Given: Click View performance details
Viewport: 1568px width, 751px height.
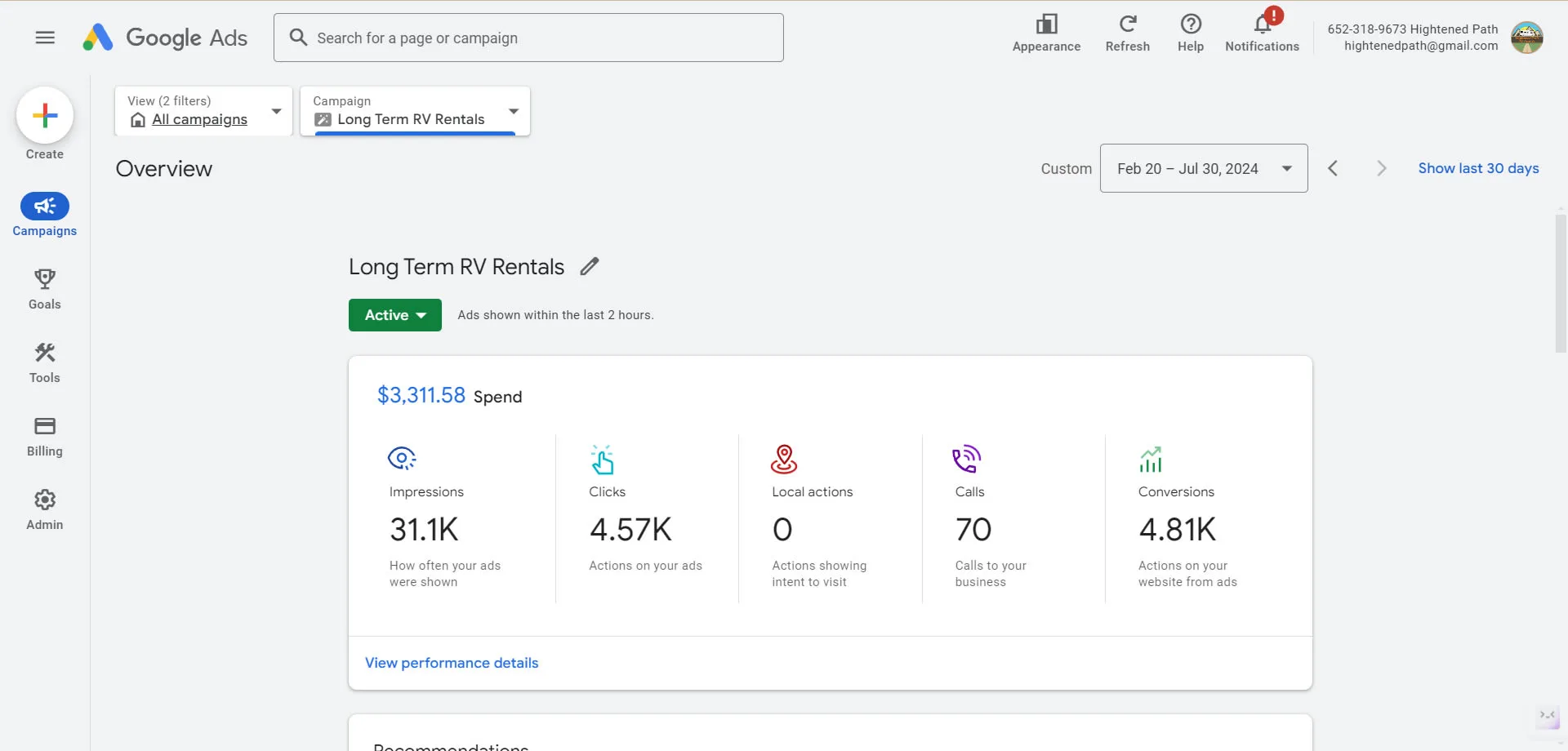Looking at the screenshot, I should (x=451, y=663).
